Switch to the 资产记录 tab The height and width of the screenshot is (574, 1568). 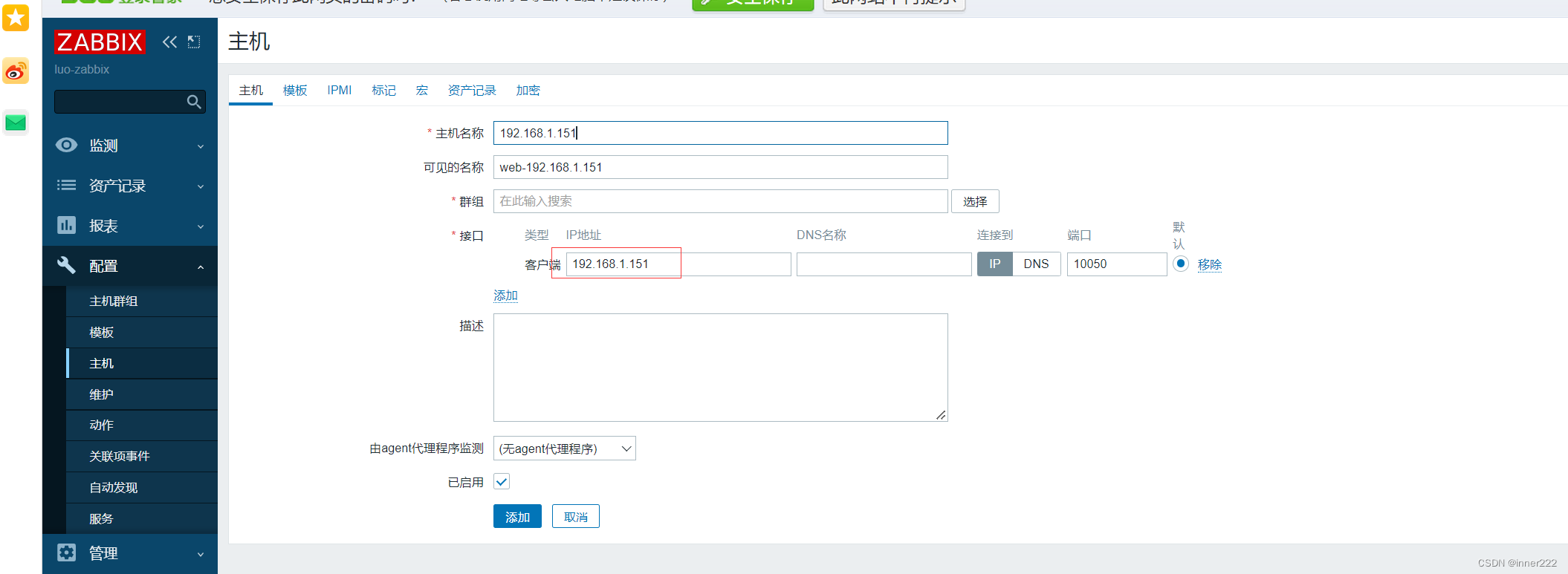[x=472, y=91]
